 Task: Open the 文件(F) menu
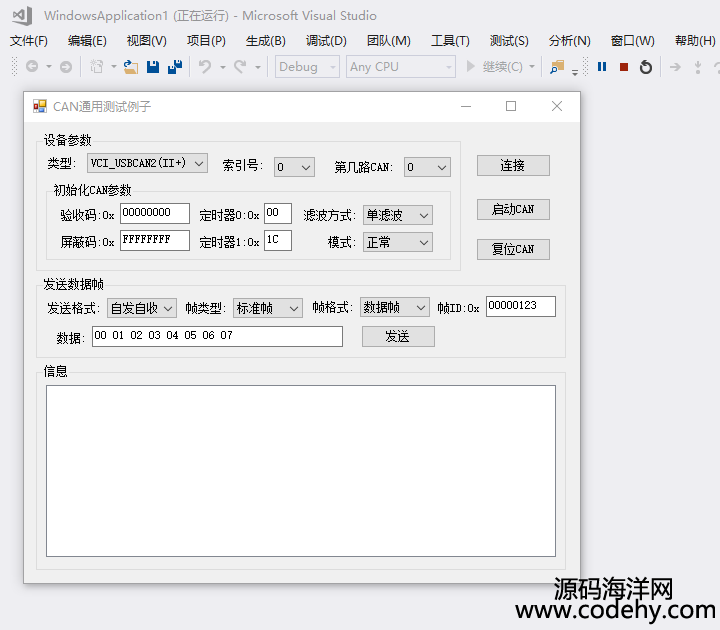[x=29, y=41]
